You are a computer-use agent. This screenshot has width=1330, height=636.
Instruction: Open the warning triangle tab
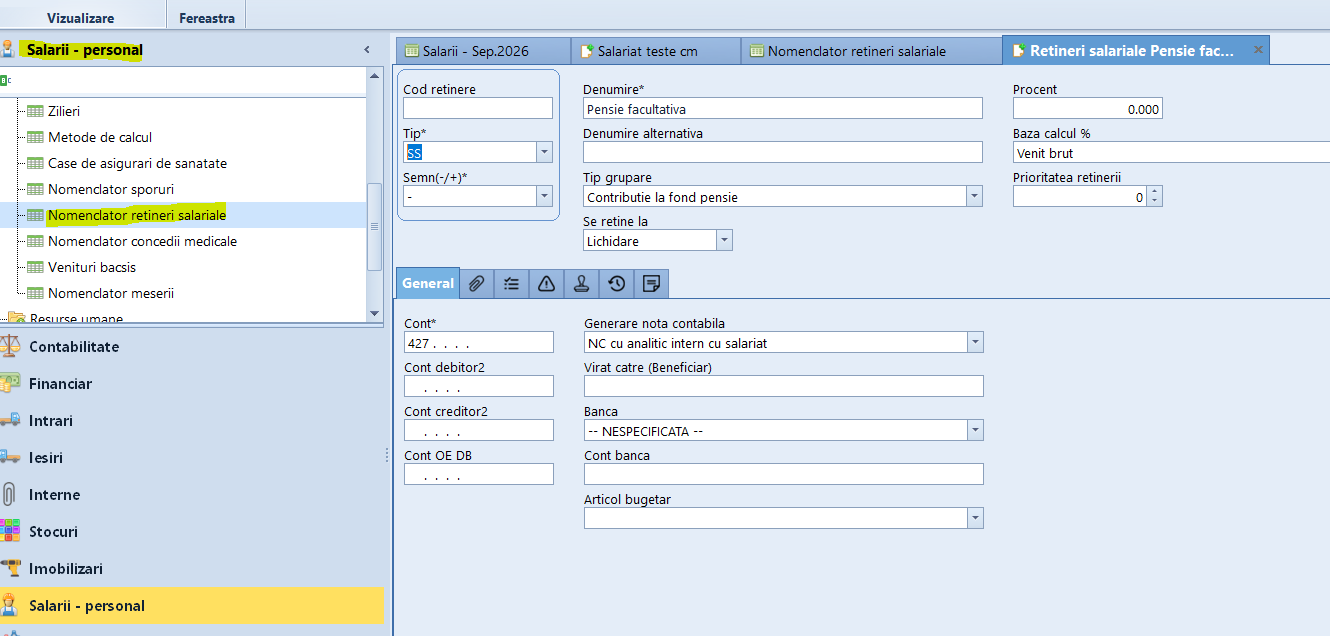pyautogui.click(x=547, y=284)
